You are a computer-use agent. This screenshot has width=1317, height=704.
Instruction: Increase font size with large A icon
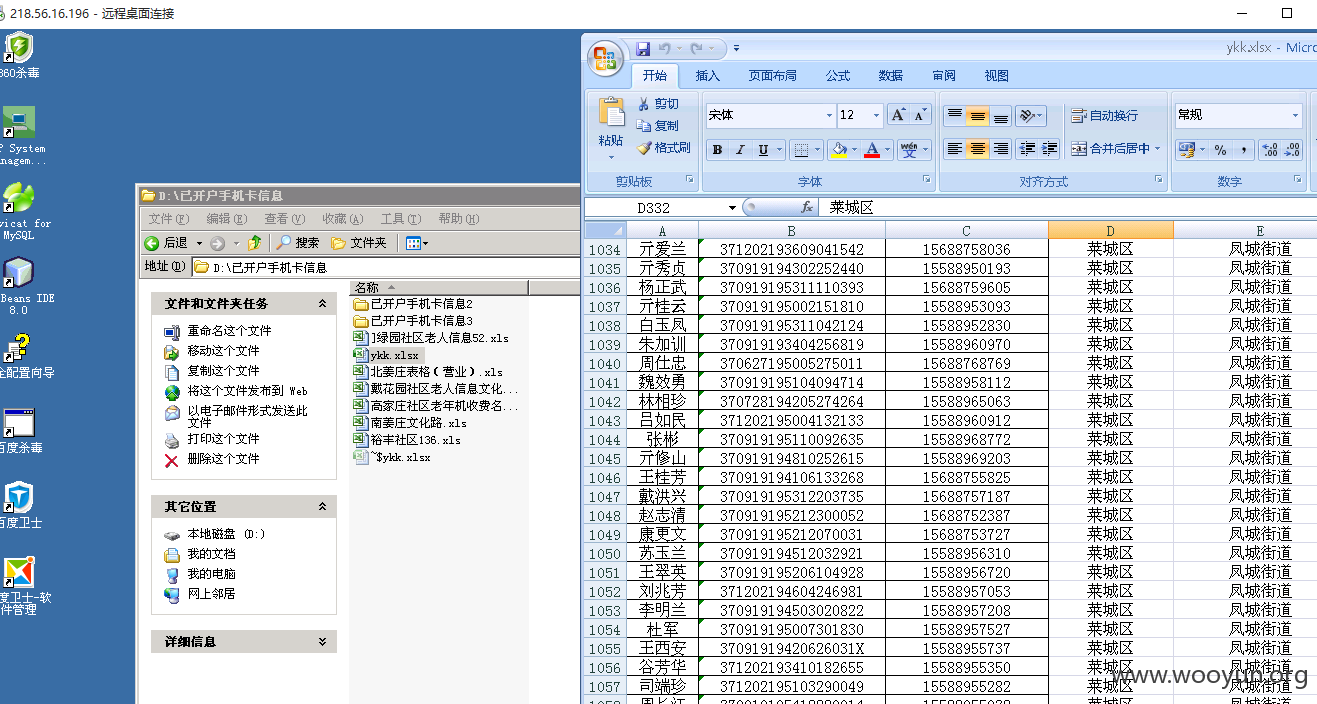point(898,115)
